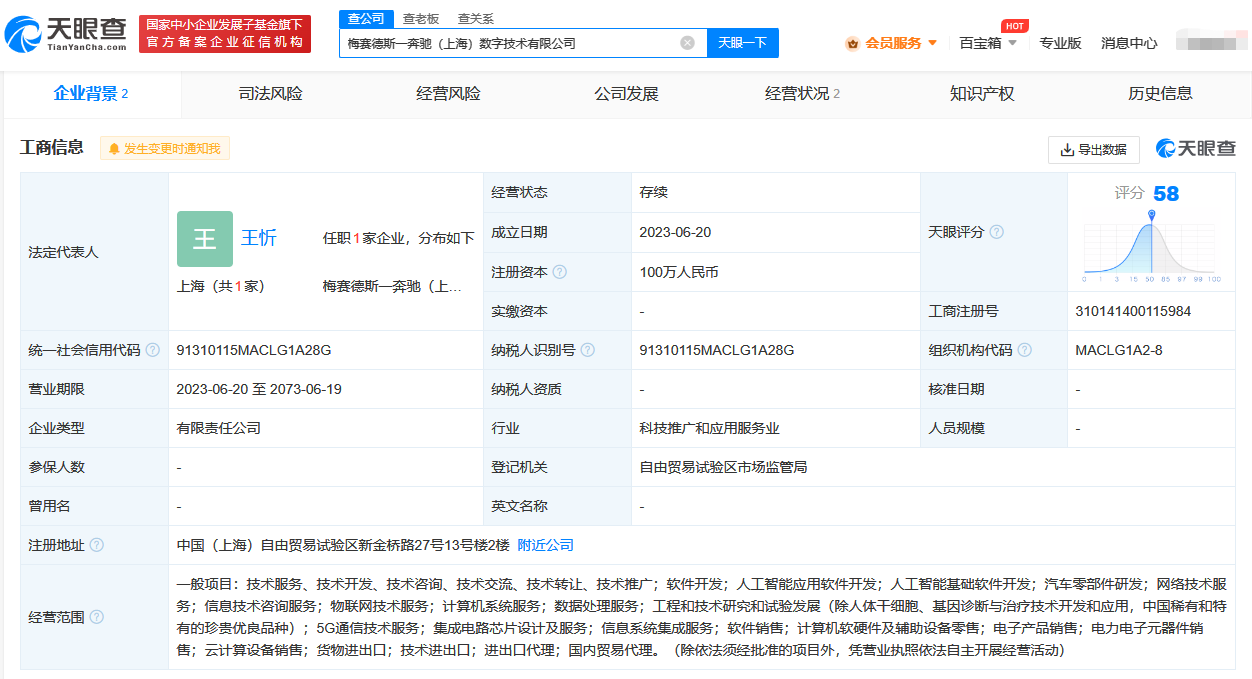Screen dimensions: 1252x679
Task: Click the red HOT badge above 百宝箱
Action: coord(1015,26)
